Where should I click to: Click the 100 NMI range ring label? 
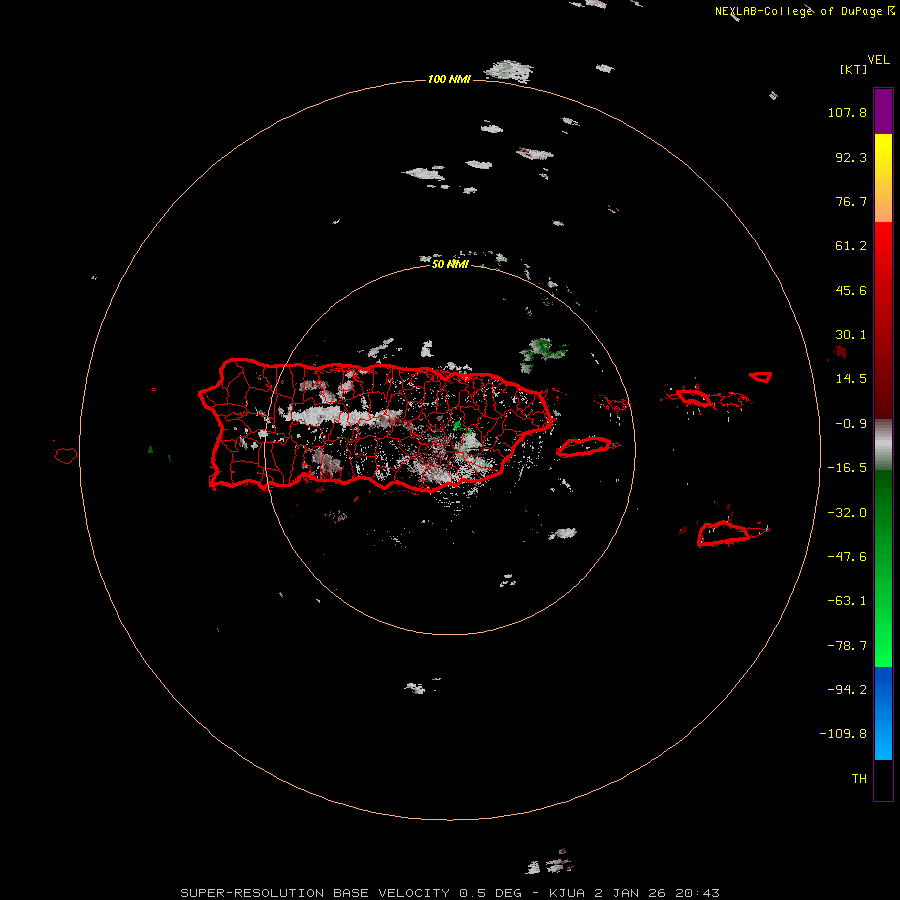point(449,79)
